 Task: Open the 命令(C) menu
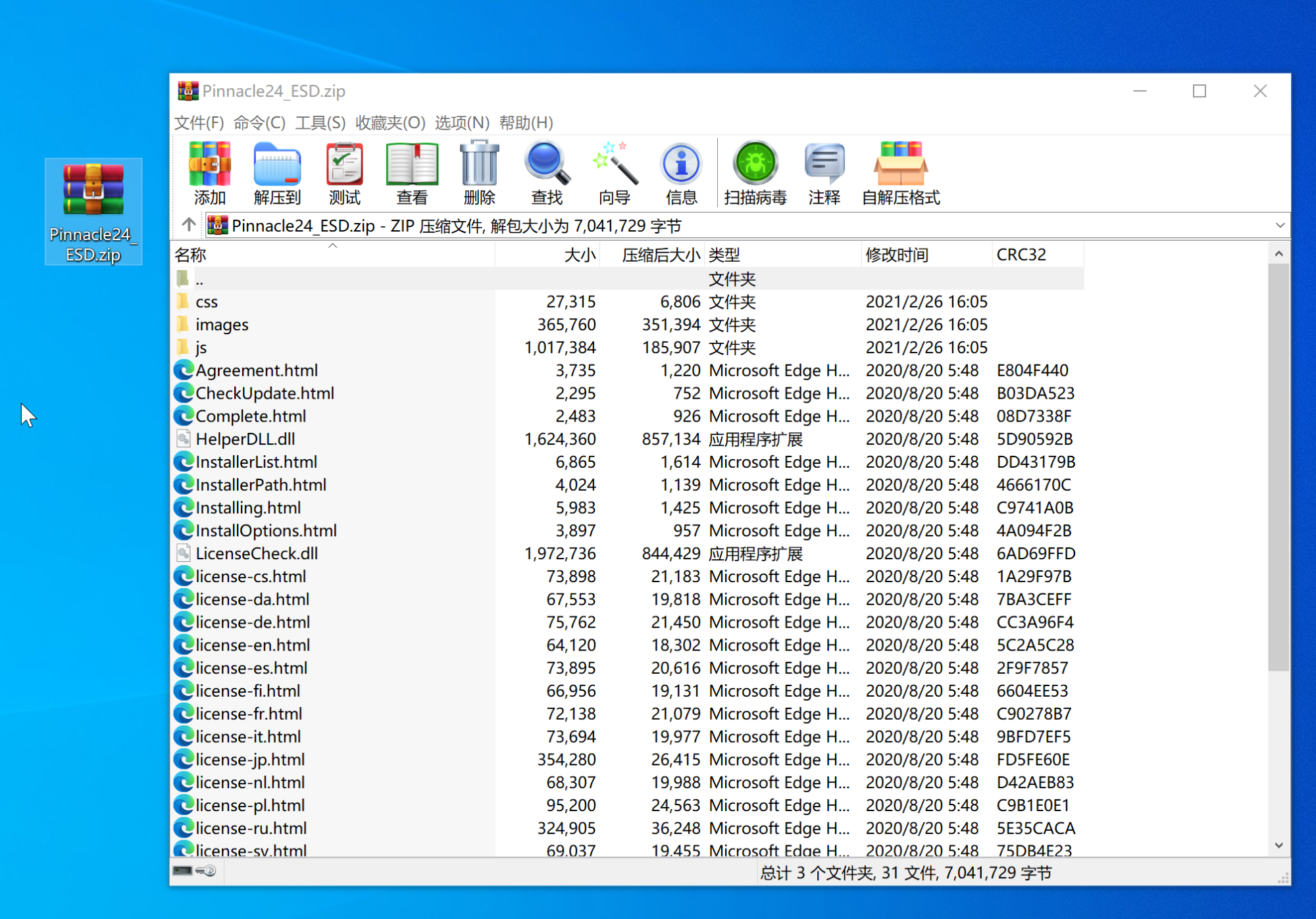click(x=259, y=123)
